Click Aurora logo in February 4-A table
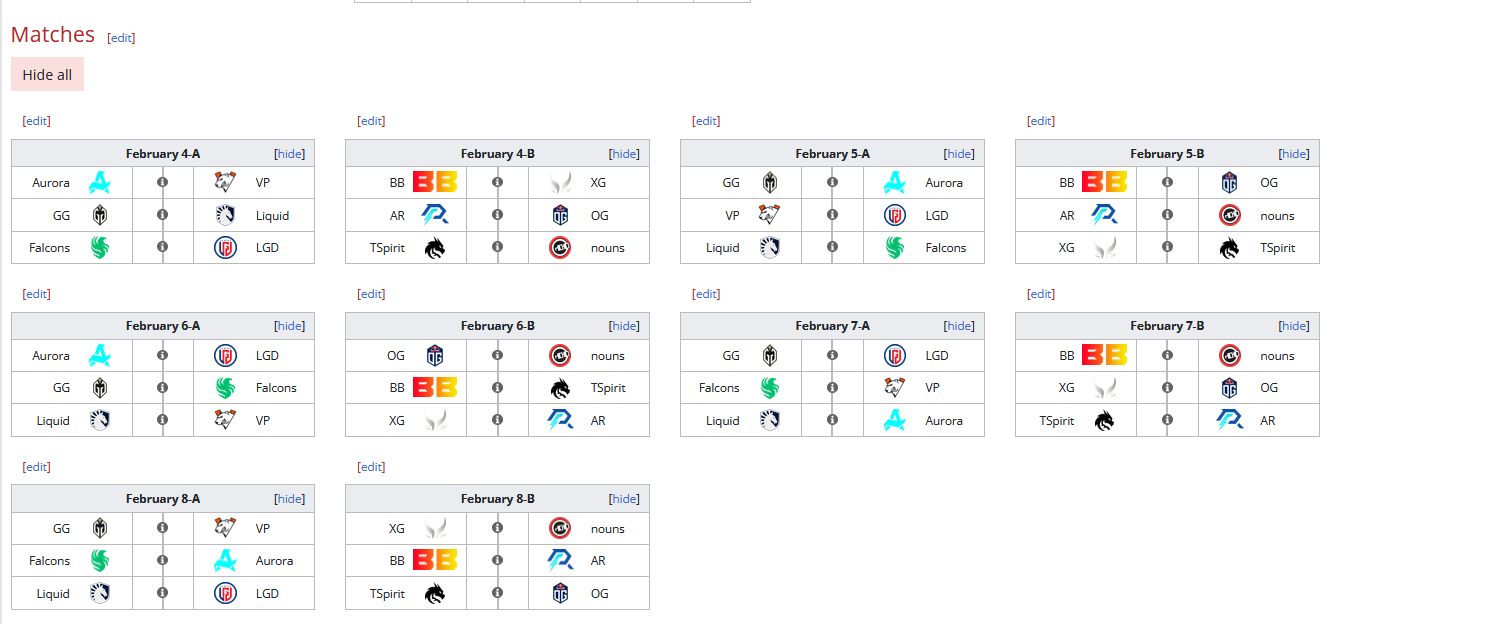 coord(100,182)
